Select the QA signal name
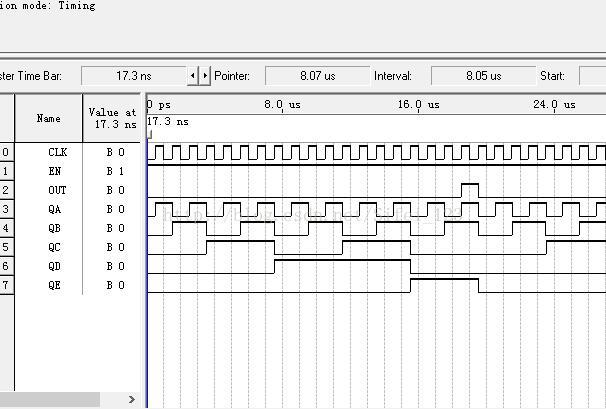606x409 pixels. [x=54, y=209]
